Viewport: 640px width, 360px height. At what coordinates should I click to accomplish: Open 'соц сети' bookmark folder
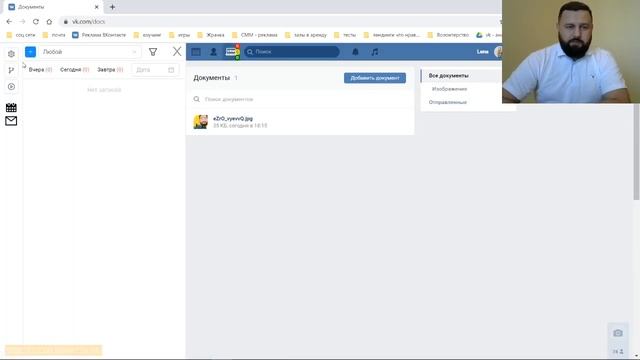(x=21, y=35)
